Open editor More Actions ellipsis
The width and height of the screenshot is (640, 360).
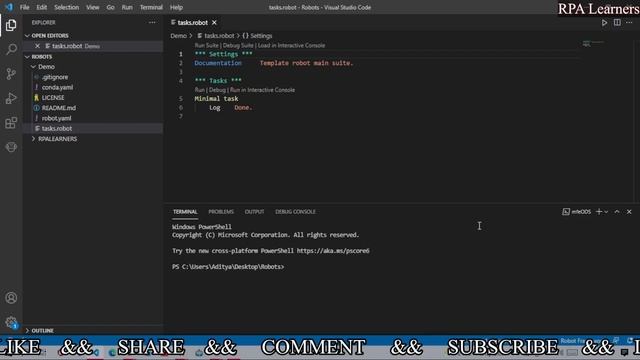pyautogui.click(x=629, y=22)
